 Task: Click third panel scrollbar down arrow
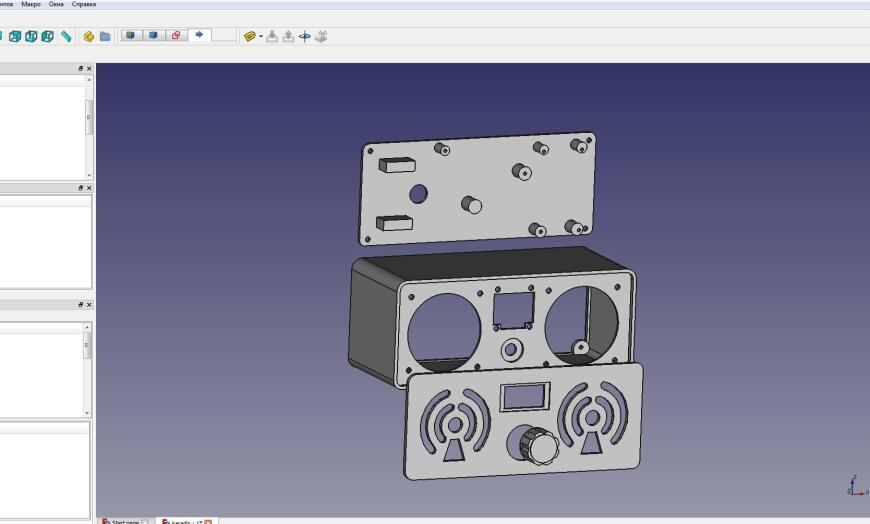(87, 412)
